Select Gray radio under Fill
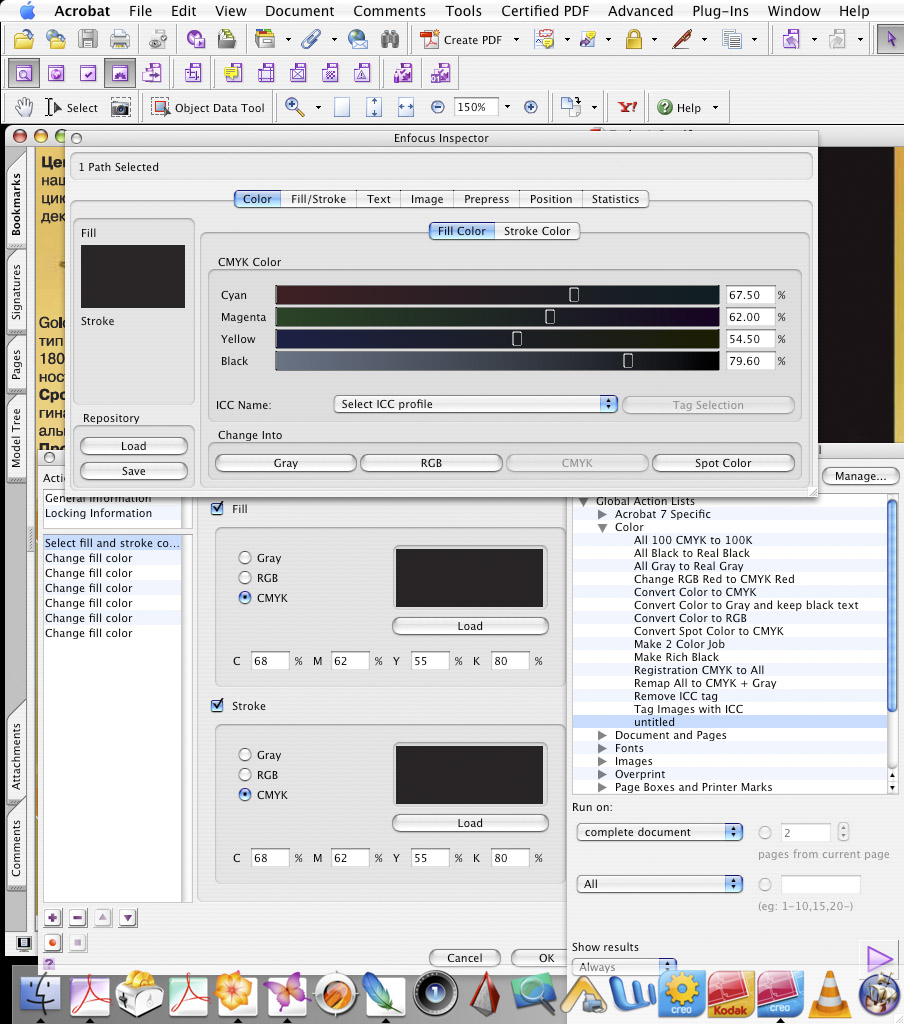 tap(245, 558)
